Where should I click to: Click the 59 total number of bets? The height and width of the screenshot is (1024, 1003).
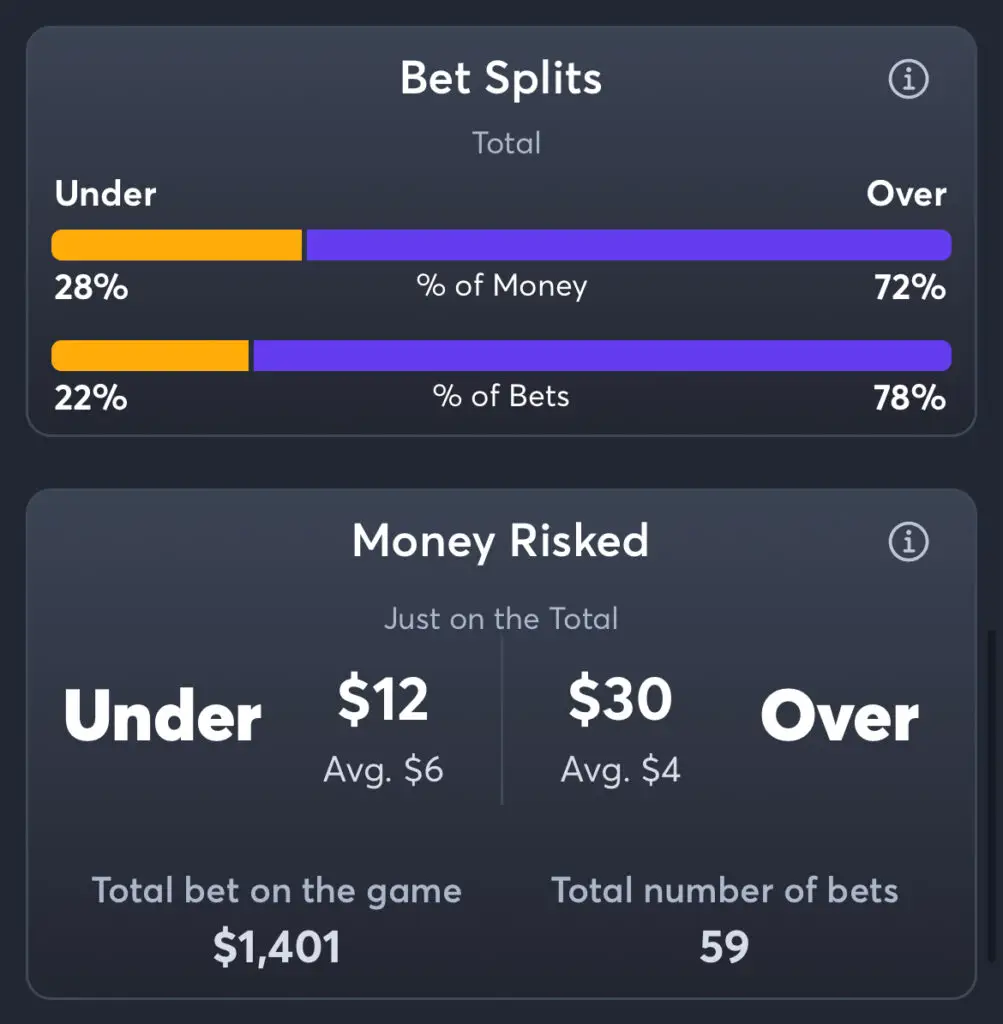click(x=724, y=947)
